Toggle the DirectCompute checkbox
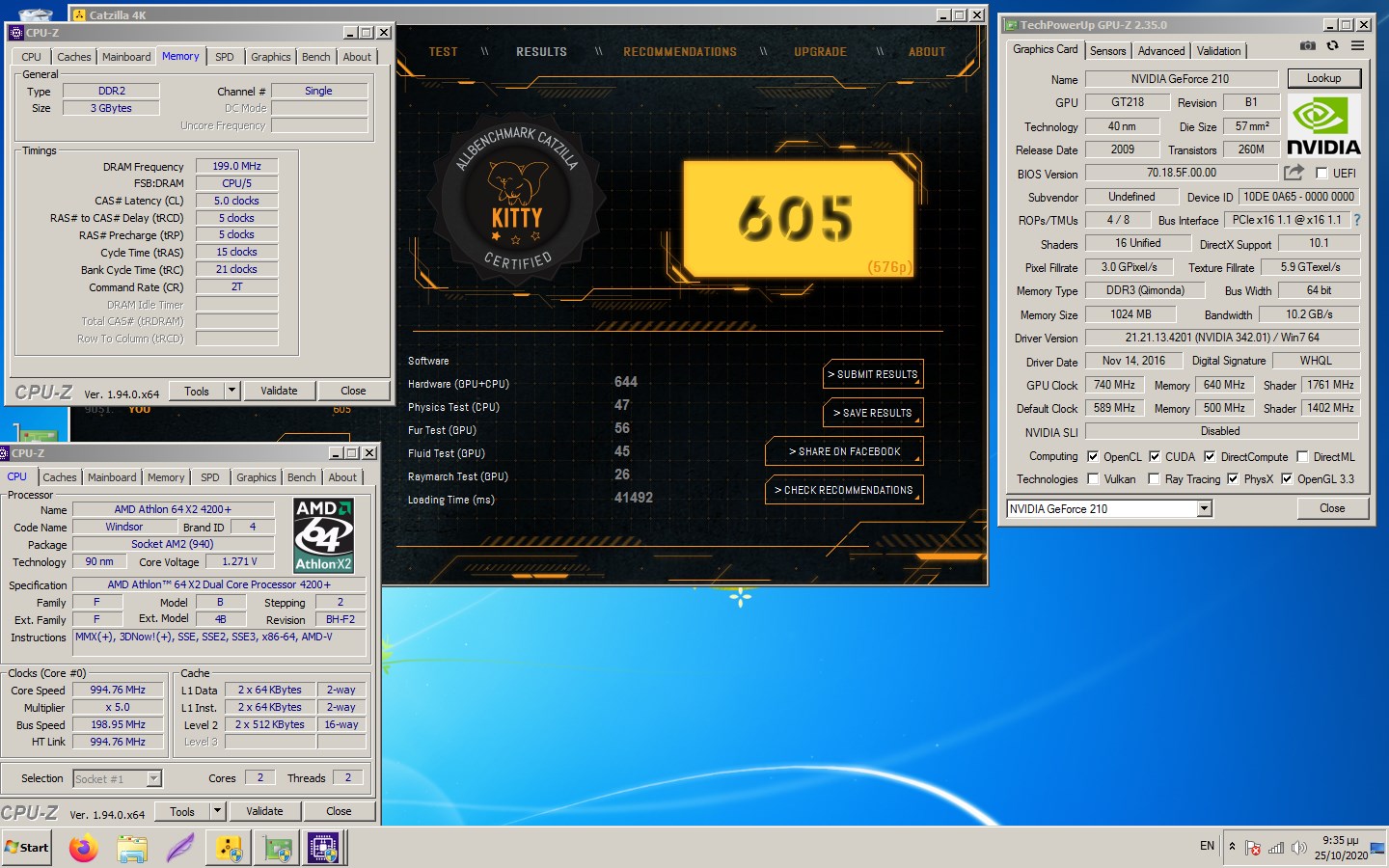Viewport: 1389px width, 868px height. [1210, 457]
